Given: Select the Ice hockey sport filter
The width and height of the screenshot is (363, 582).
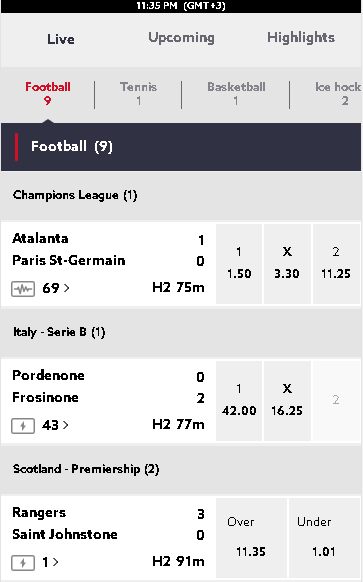Looking at the screenshot, I should [338, 94].
